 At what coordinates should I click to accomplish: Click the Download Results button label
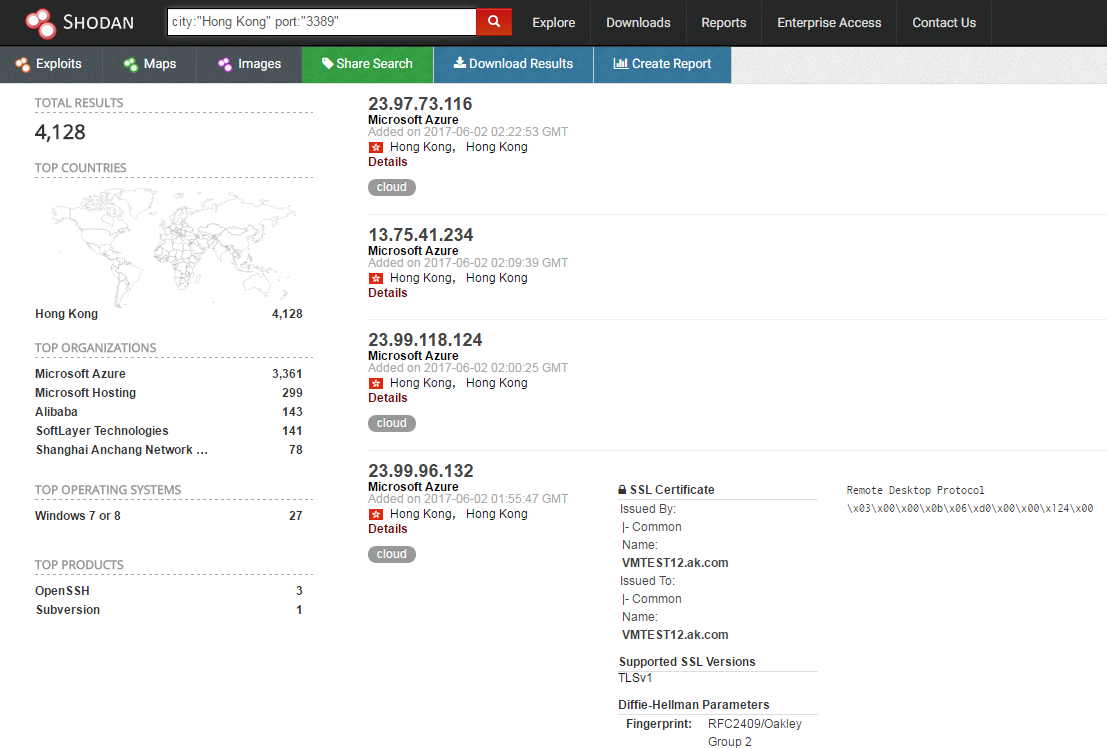click(x=521, y=64)
